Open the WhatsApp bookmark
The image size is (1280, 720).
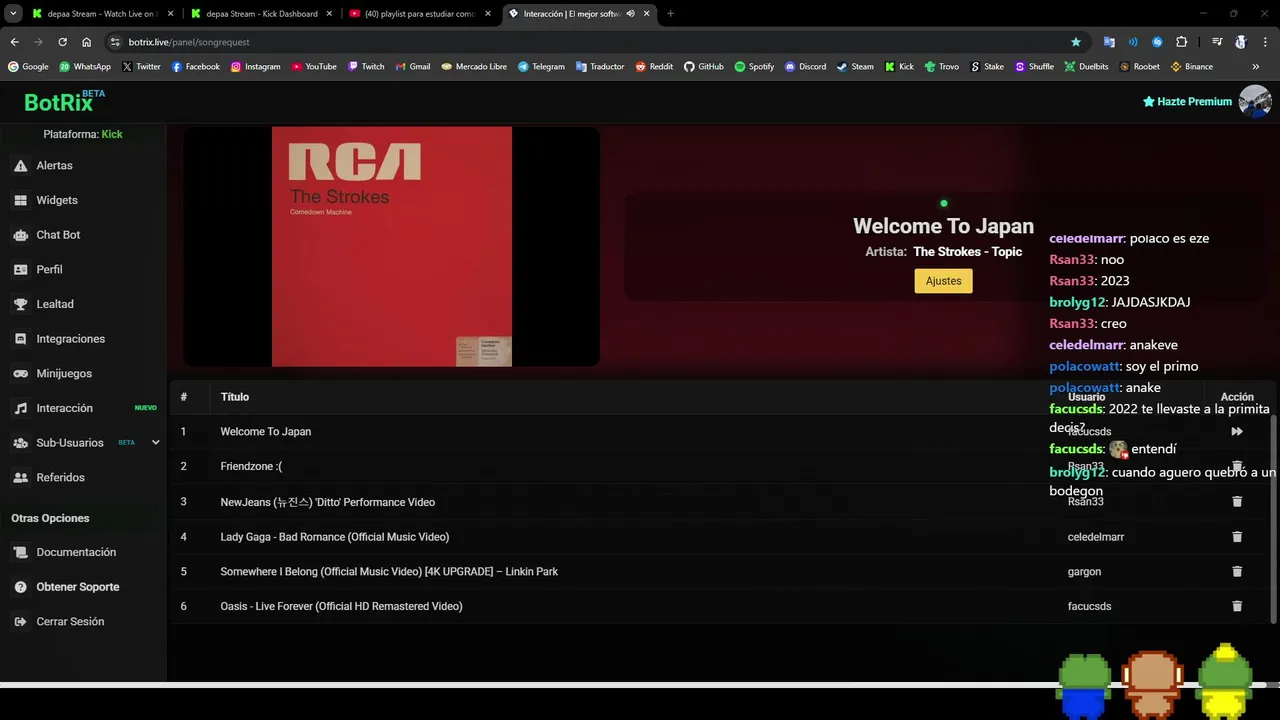pyautogui.click(x=84, y=67)
